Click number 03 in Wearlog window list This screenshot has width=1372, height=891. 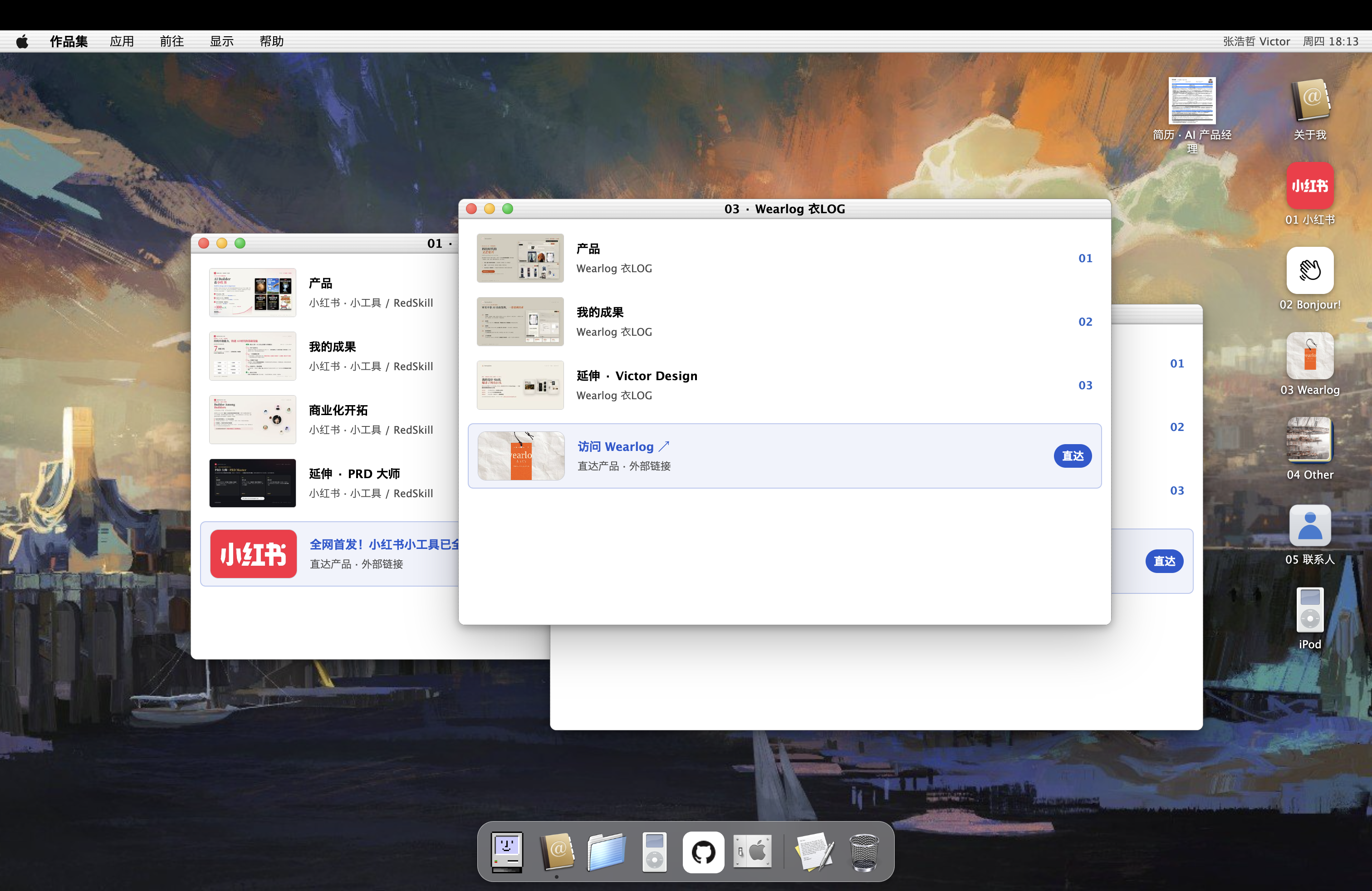(1085, 385)
